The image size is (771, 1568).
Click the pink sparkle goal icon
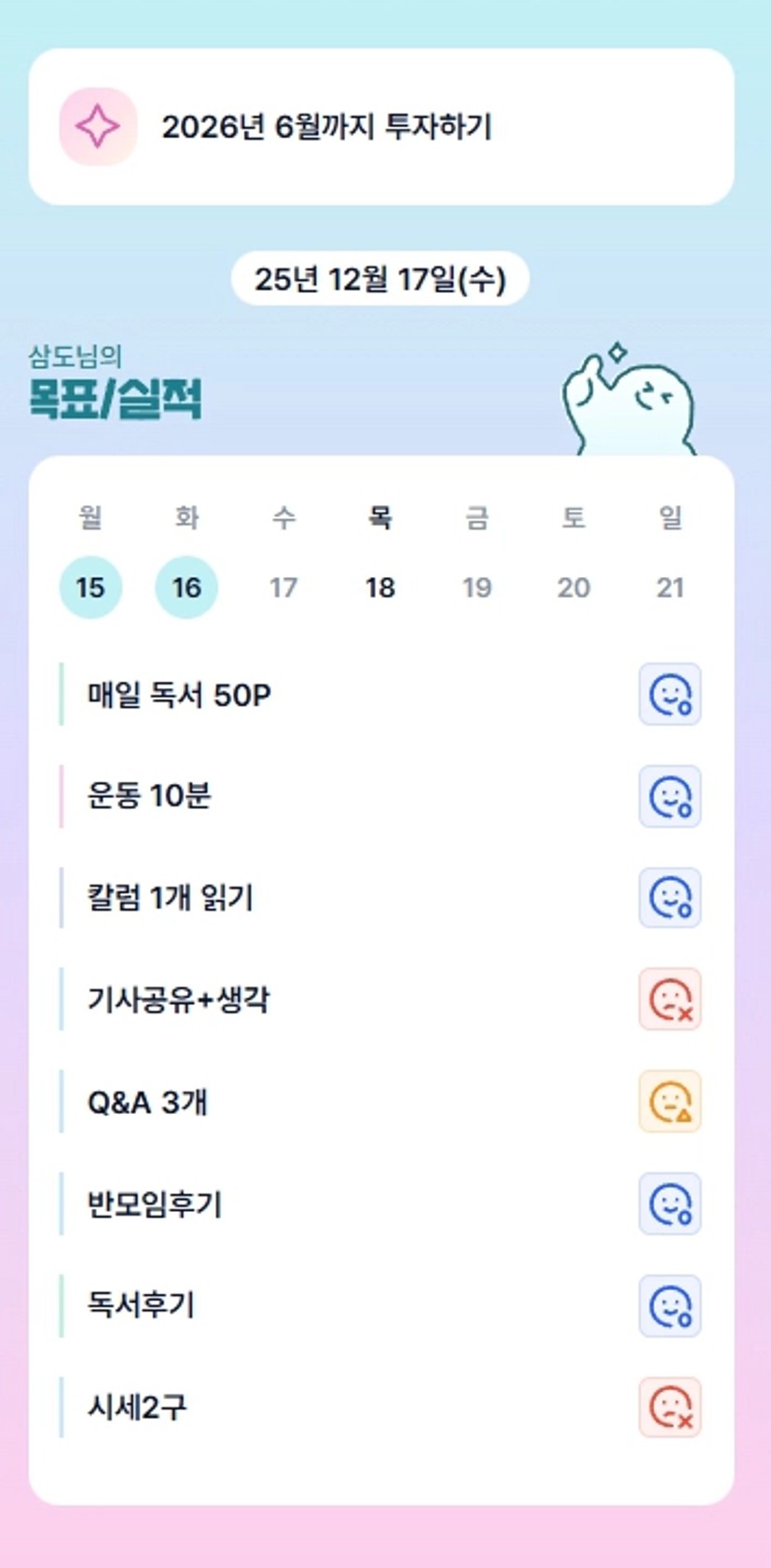98,127
